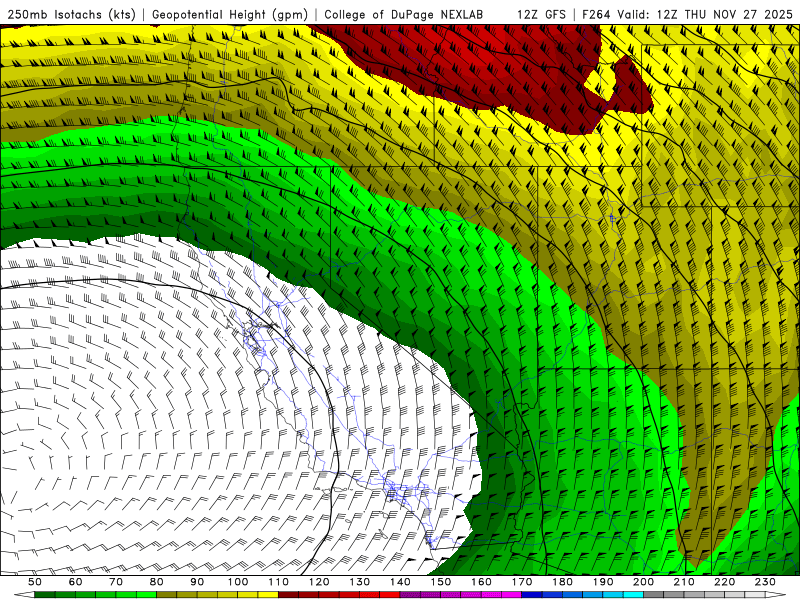Select the bright red swatch ending at 140
The height and width of the screenshot is (600, 800).
[390, 595]
